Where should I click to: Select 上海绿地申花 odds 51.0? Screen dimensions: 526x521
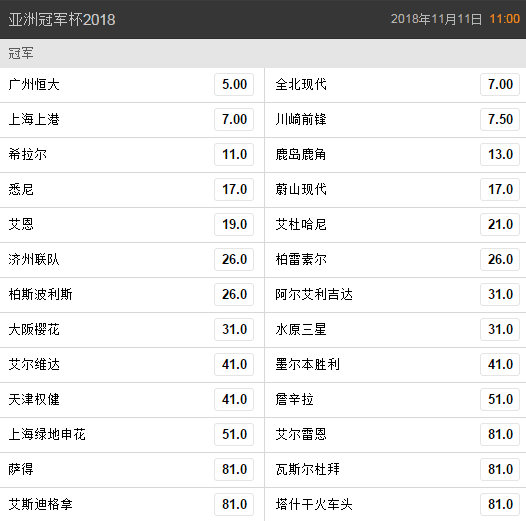234,434
